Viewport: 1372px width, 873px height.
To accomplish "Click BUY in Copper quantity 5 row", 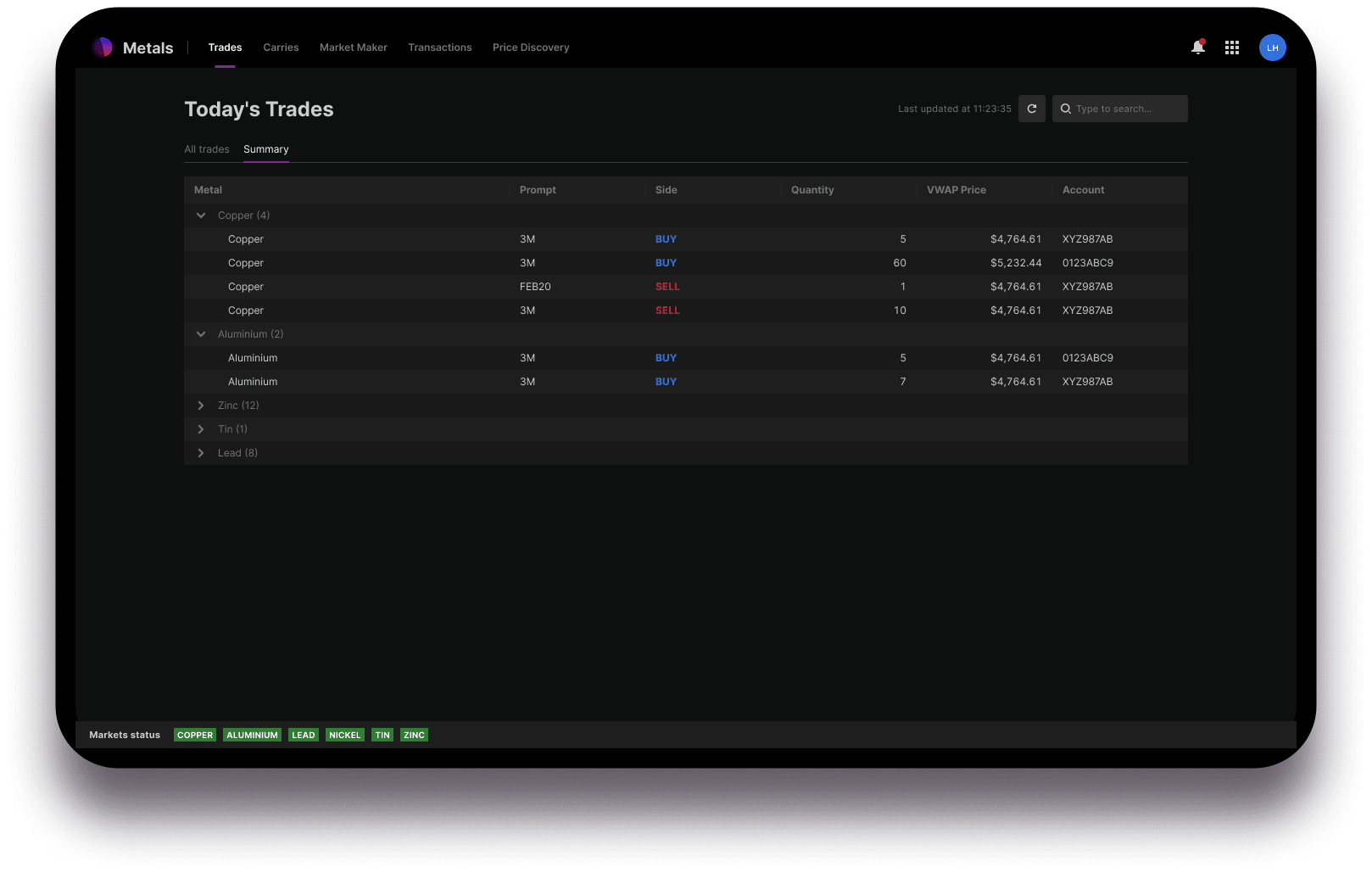I will 666,239.
